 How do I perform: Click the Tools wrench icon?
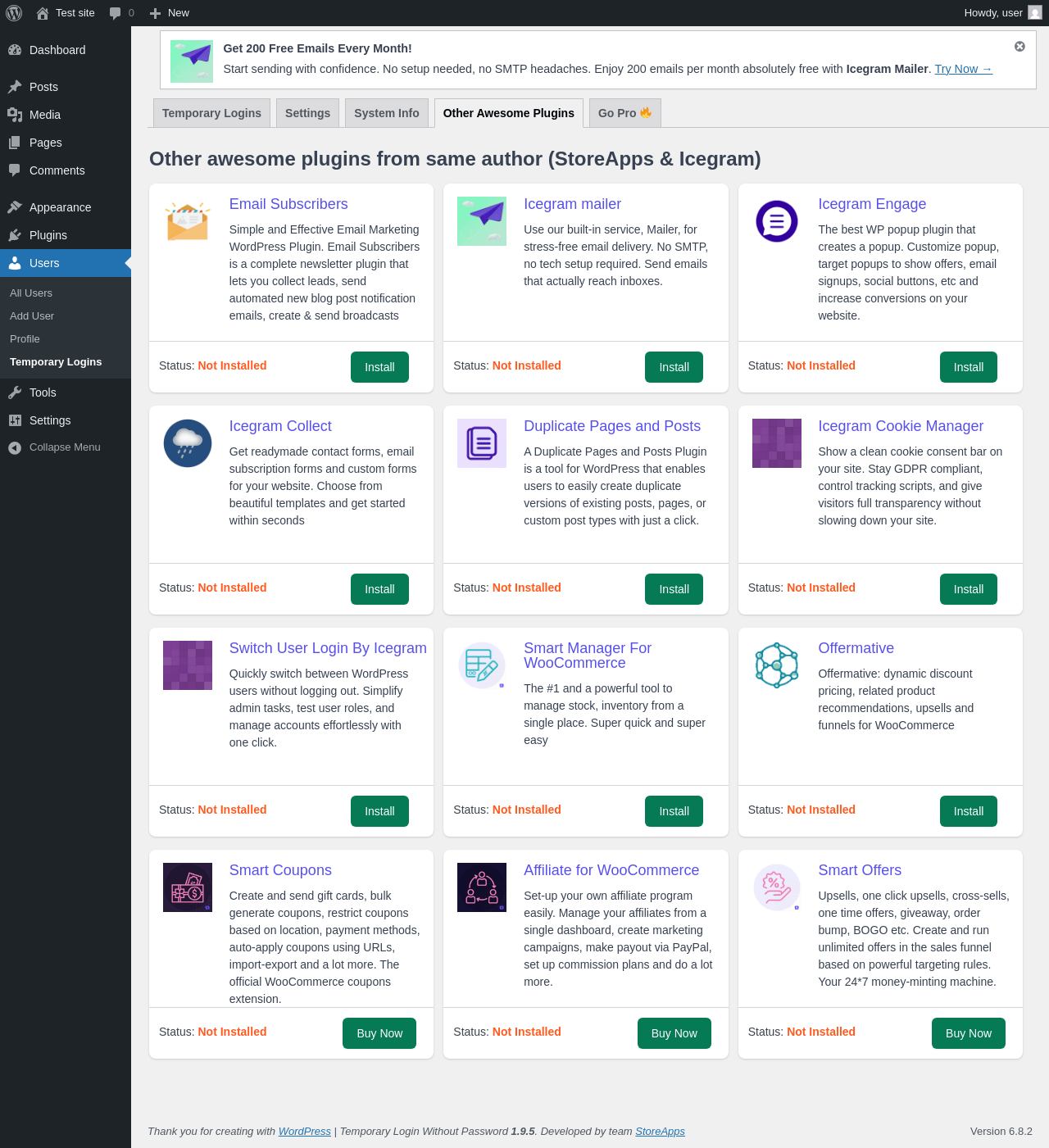pos(15,392)
